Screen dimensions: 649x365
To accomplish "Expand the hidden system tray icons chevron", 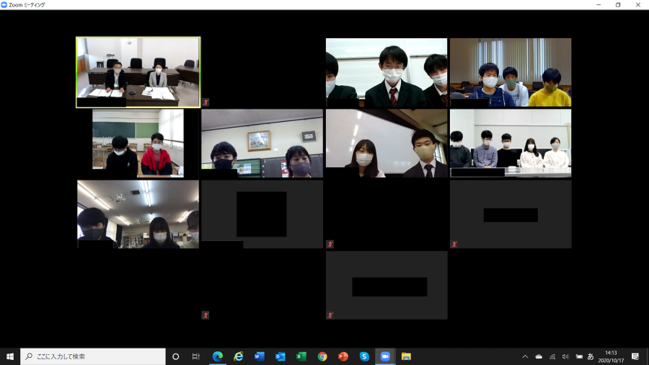I will [x=525, y=356].
